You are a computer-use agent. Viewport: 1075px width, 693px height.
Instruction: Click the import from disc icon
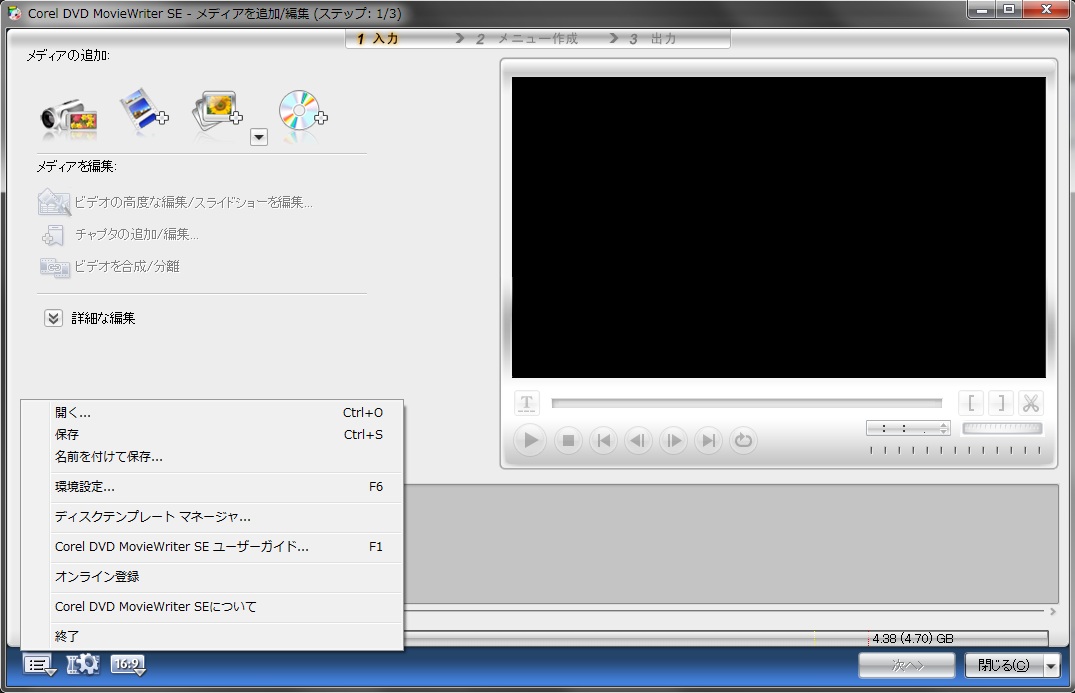(x=302, y=111)
